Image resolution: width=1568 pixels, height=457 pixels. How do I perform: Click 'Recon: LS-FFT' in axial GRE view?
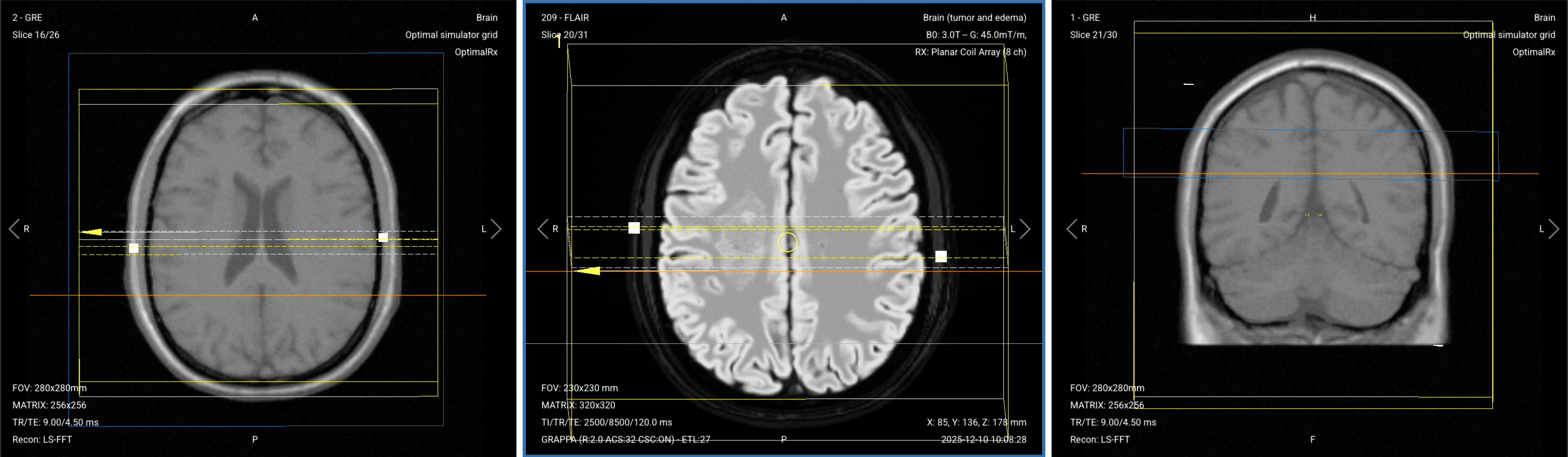point(42,439)
